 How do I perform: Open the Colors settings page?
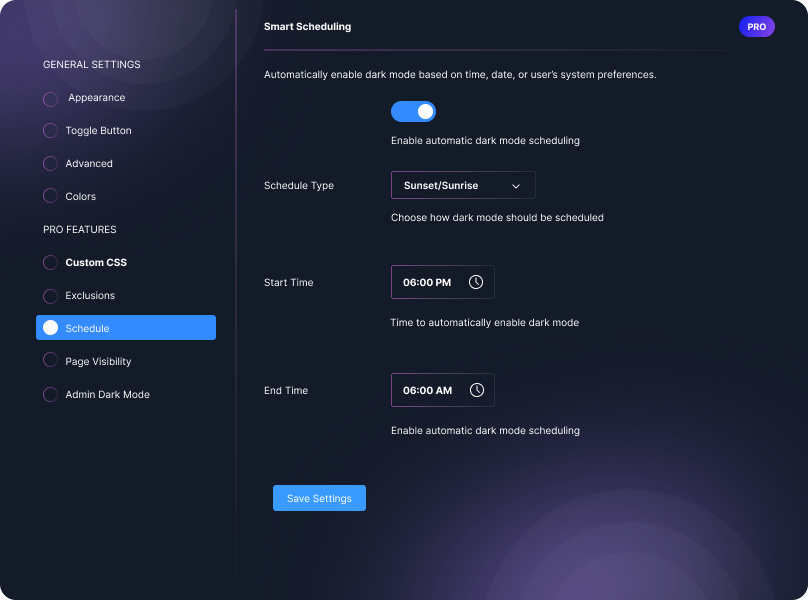point(81,197)
